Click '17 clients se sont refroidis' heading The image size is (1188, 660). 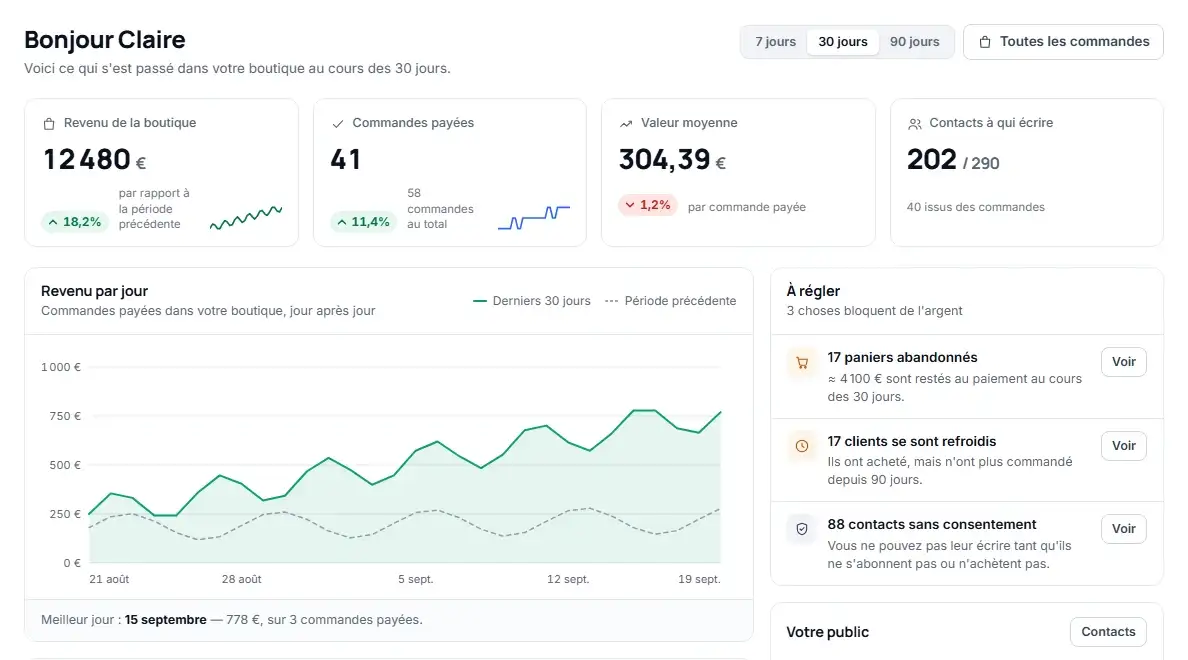911,442
